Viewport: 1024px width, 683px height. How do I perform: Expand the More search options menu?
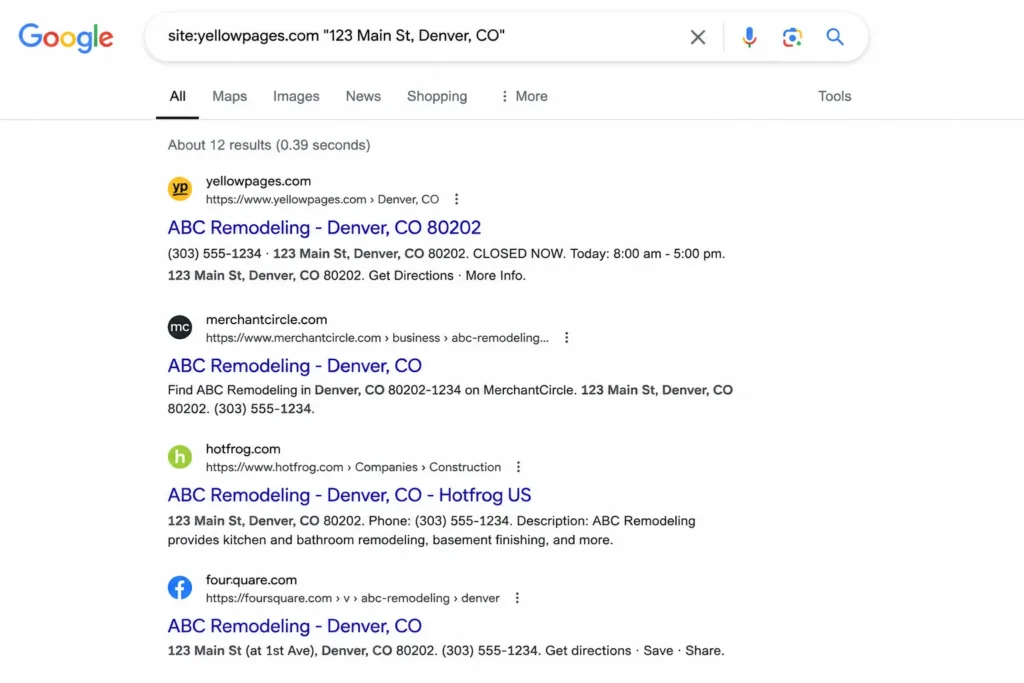524,96
